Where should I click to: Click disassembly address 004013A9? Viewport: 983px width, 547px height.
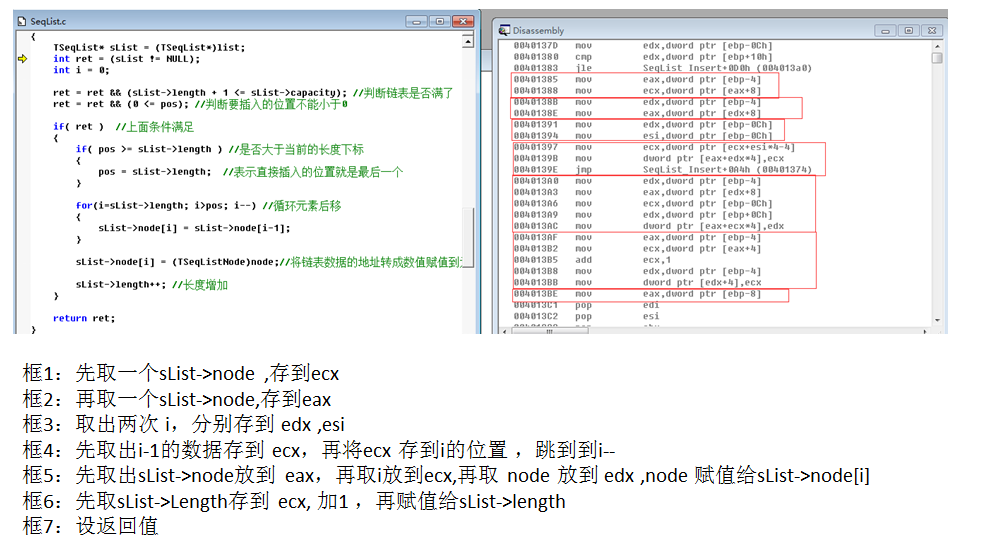click(x=535, y=215)
